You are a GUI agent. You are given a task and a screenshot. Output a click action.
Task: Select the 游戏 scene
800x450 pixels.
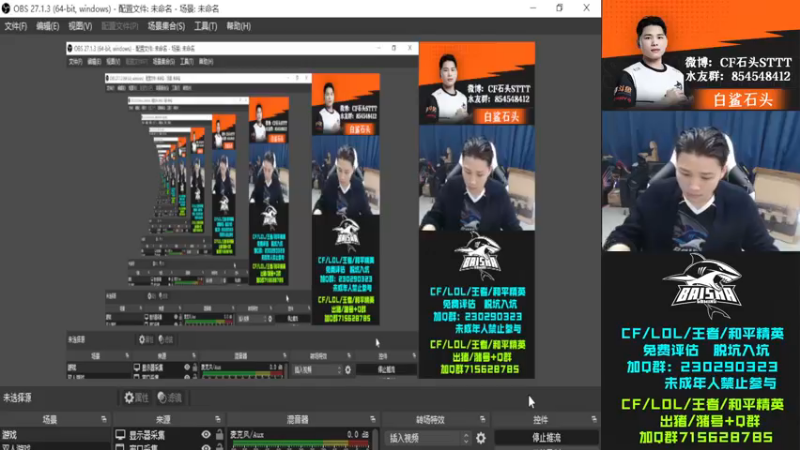[x=55, y=435]
